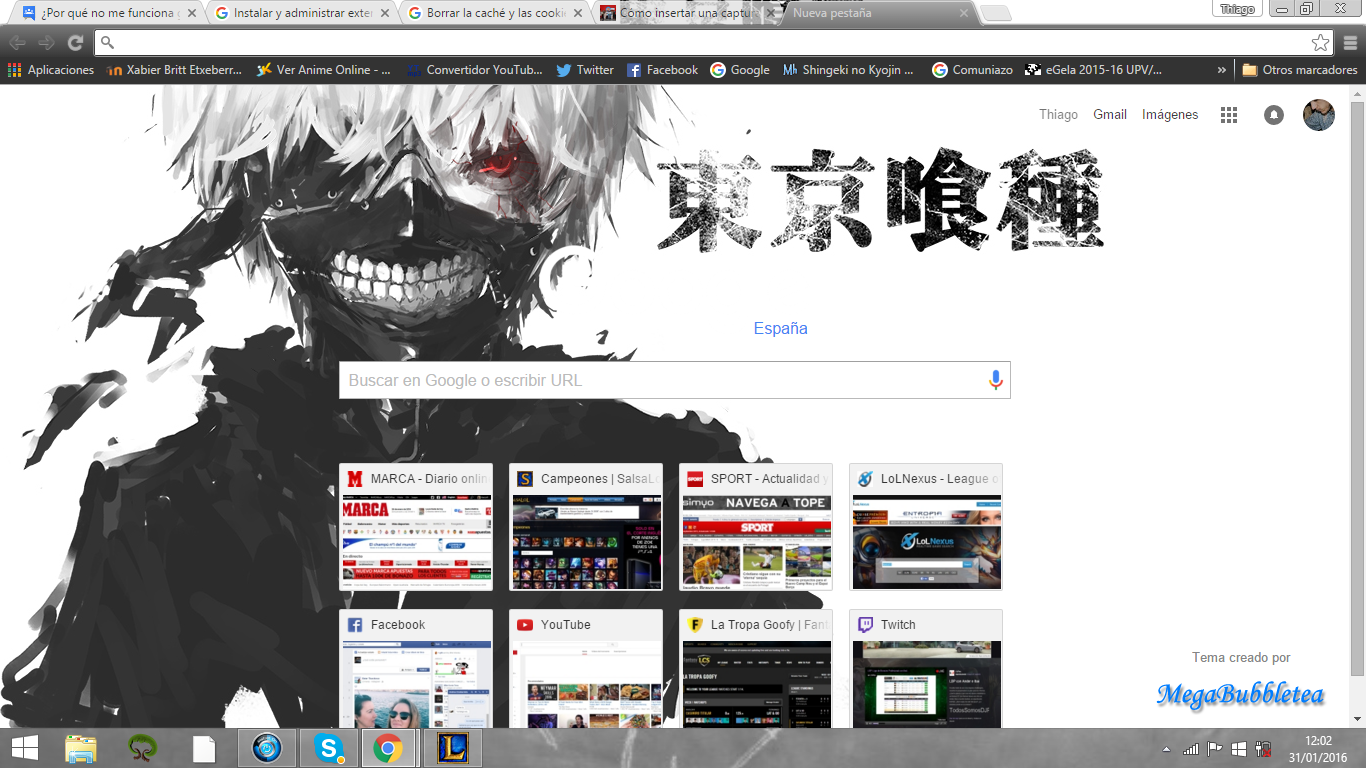Switch to Skype in the taskbar
This screenshot has height=768, width=1366.
(x=328, y=748)
